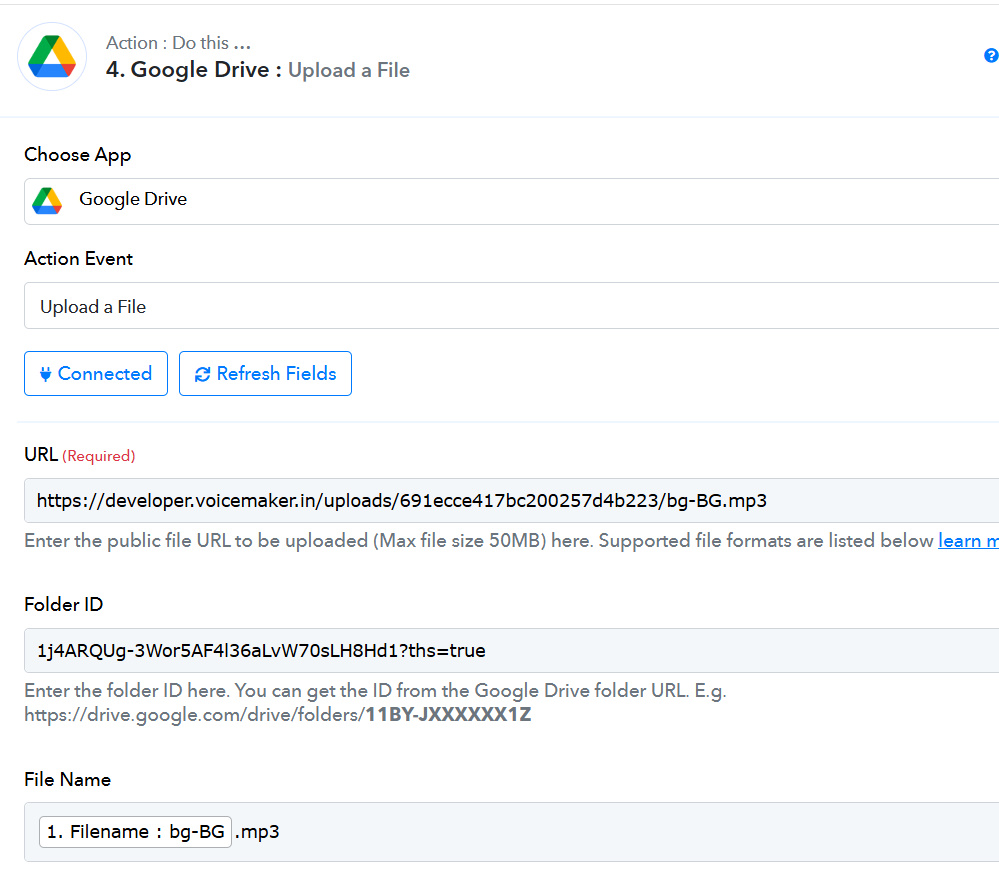Click the red '(Required)' marker next to URL
The height and width of the screenshot is (871, 999).
point(99,456)
